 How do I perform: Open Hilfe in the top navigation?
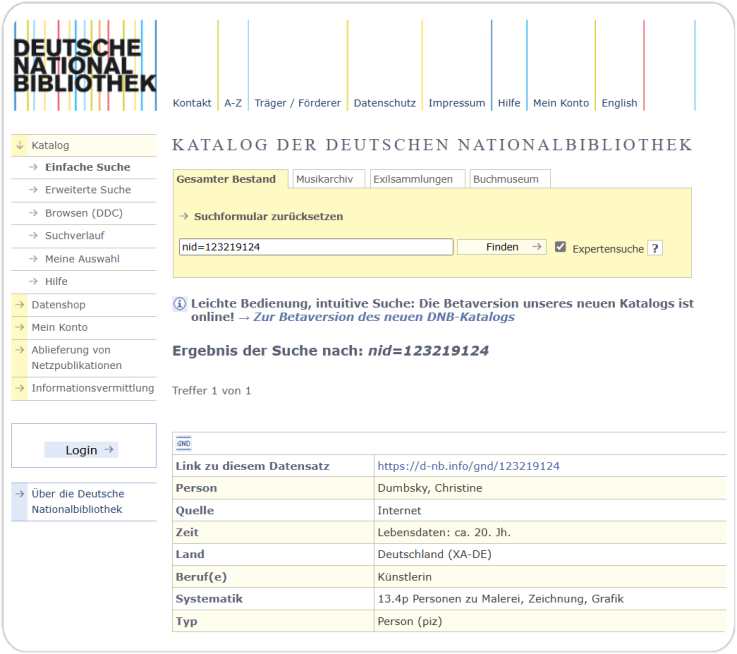(509, 103)
